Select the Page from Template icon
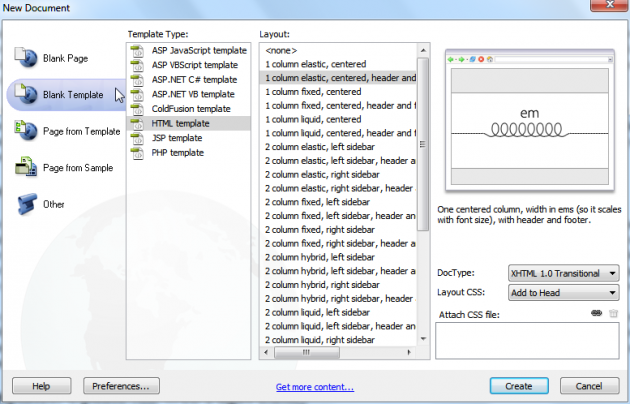Image resolution: width=630 pixels, height=404 pixels. tap(26, 130)
